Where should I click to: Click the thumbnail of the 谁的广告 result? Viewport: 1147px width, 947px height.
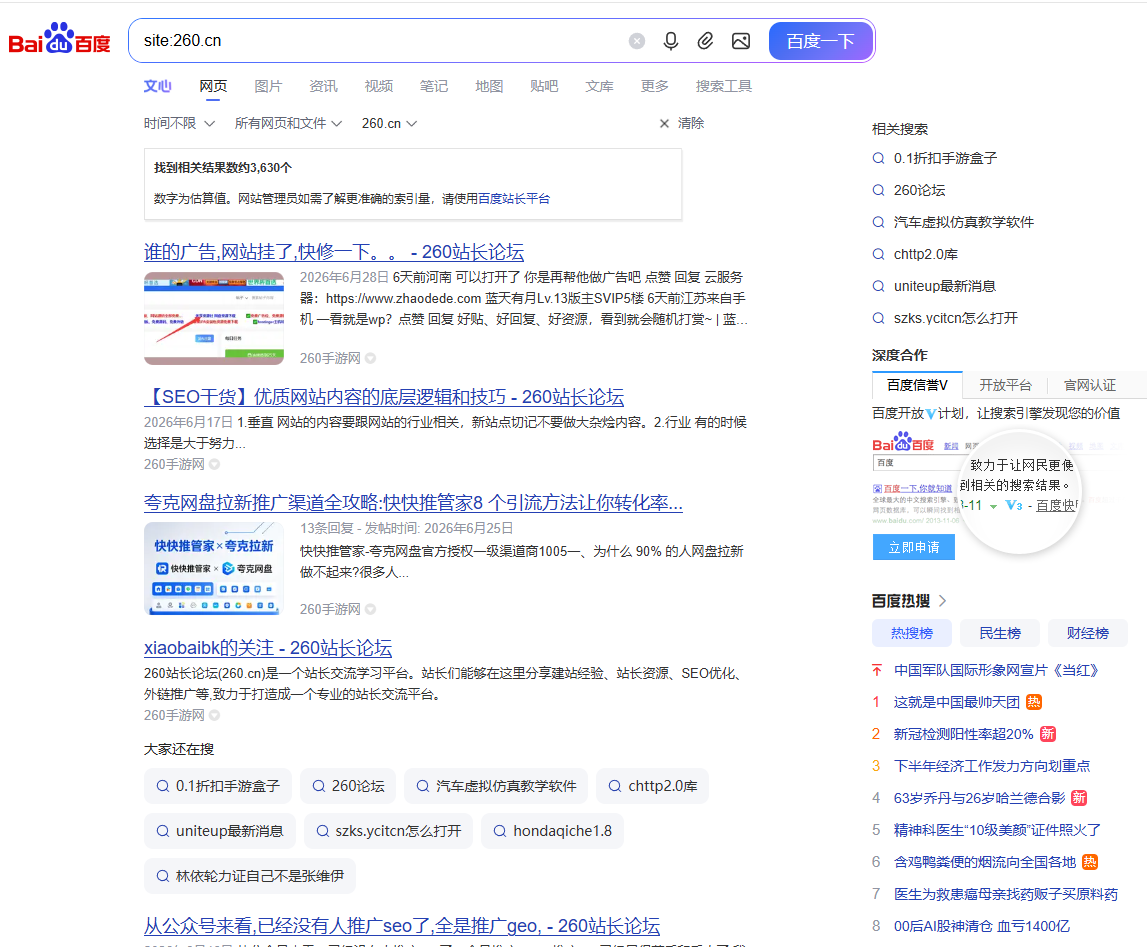coord(214,318)
